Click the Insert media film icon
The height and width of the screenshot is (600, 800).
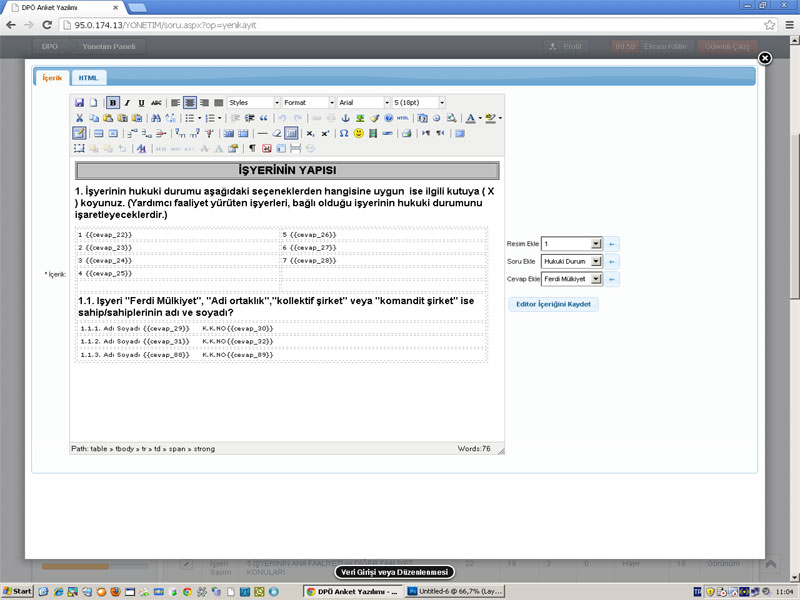(x=373, y=133)
